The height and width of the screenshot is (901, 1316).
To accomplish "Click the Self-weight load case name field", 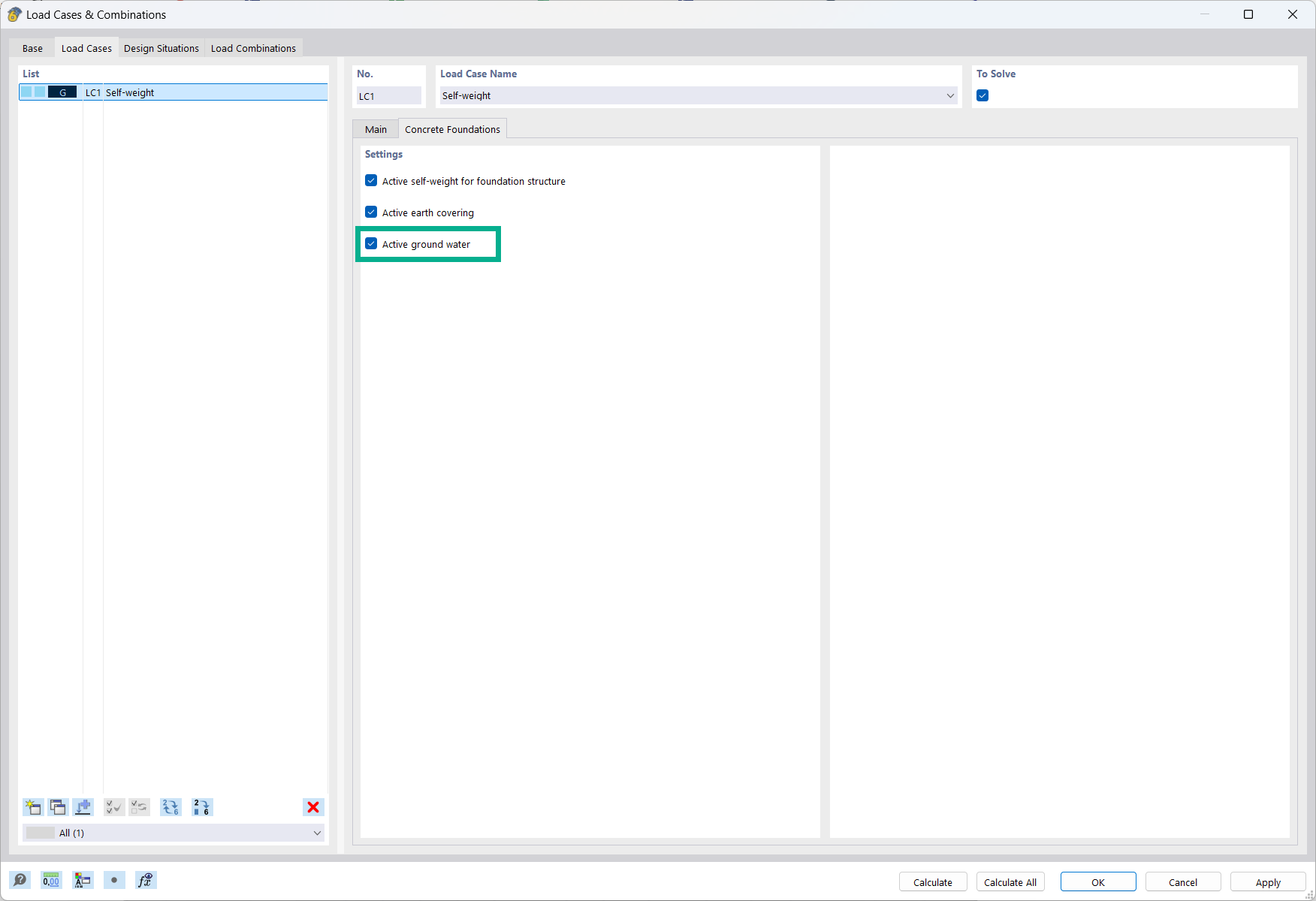I will pos(699,95).
